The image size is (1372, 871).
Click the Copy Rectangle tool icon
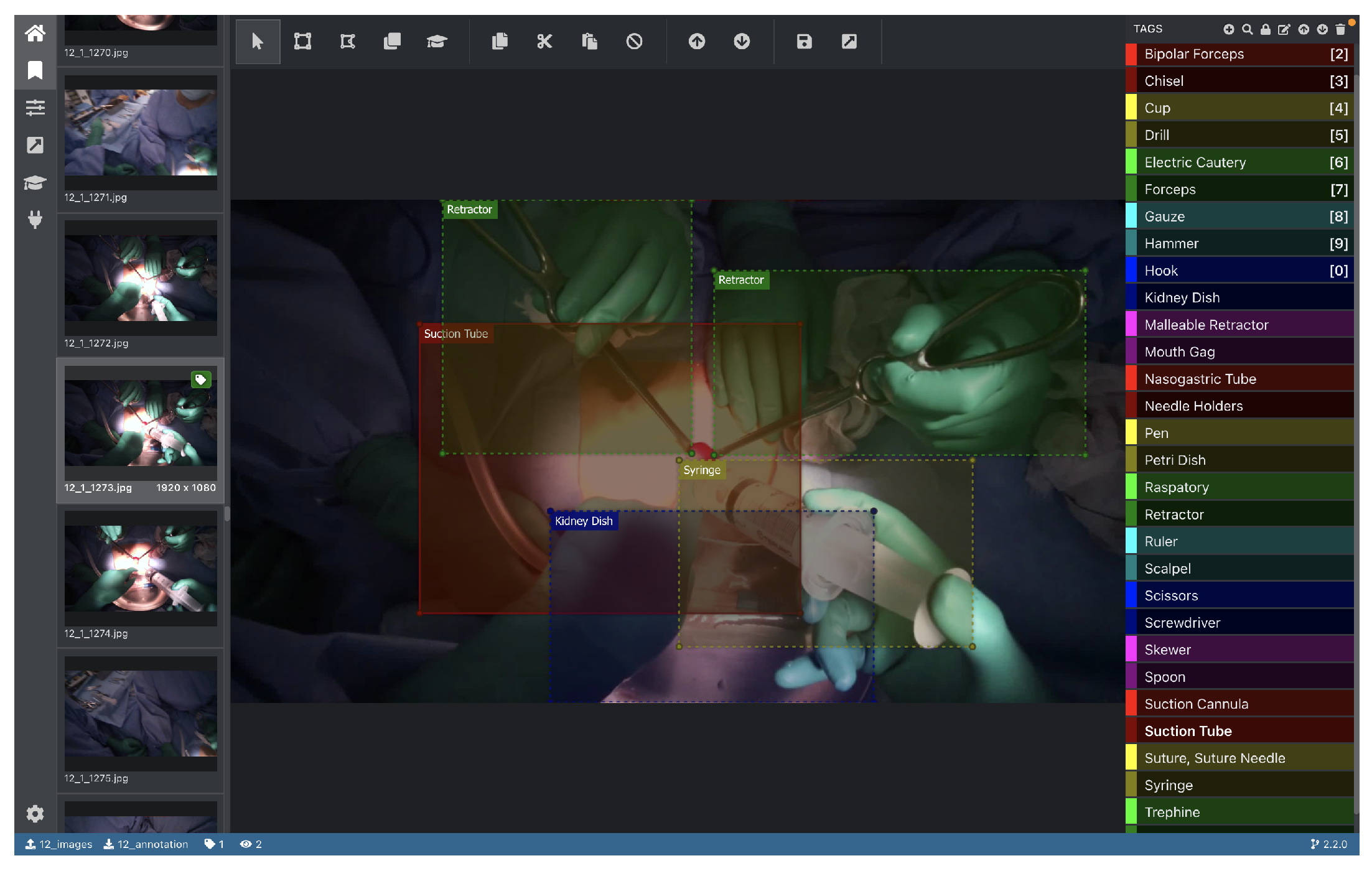392,42
